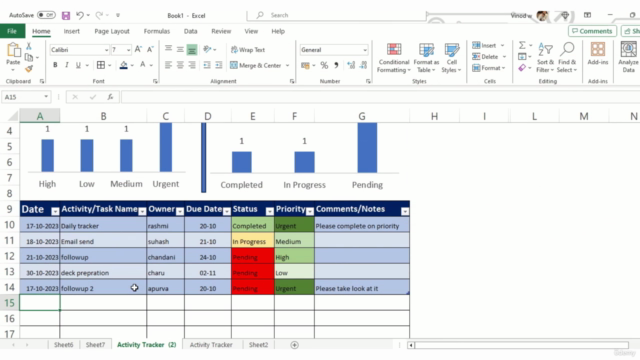
Task: Apply top align icon
Action: pos(168,49)
